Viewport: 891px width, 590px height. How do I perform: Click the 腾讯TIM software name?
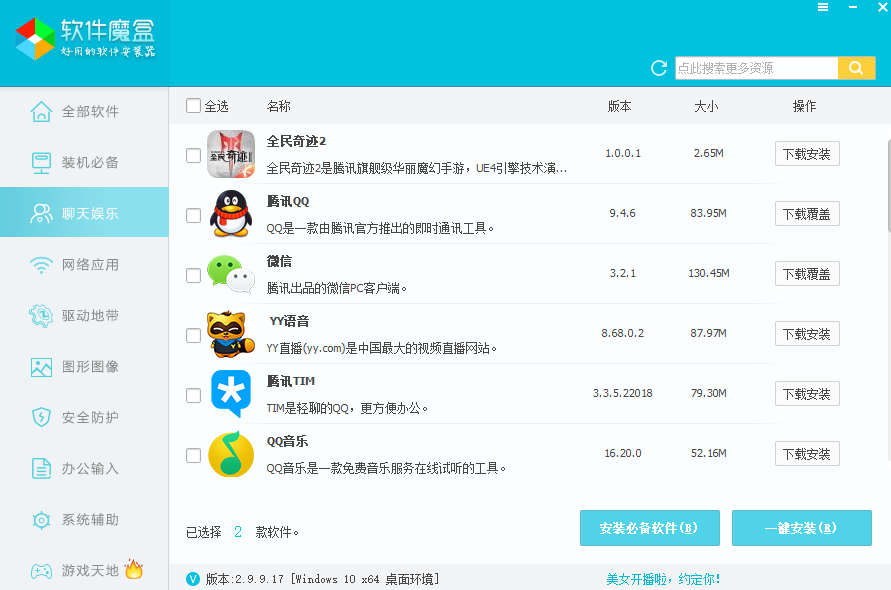coord(290,381)
